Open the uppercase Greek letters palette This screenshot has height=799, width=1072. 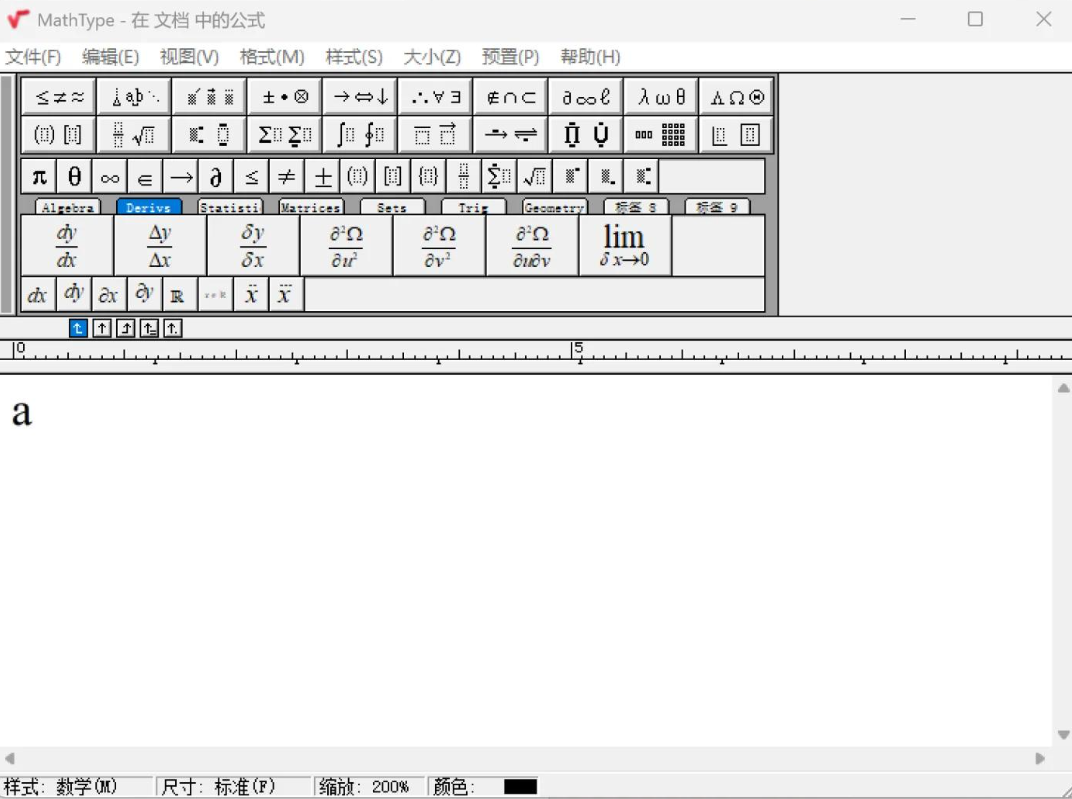tap(736, 97)
